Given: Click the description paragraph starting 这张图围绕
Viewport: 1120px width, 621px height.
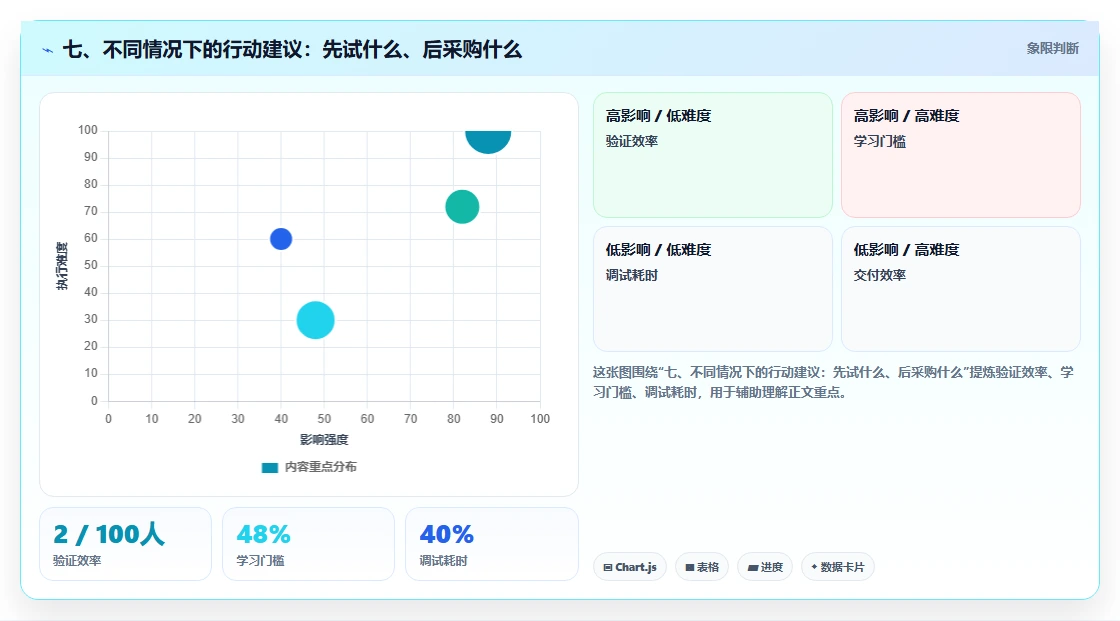Looking at the screenshot, I should 833,382.
